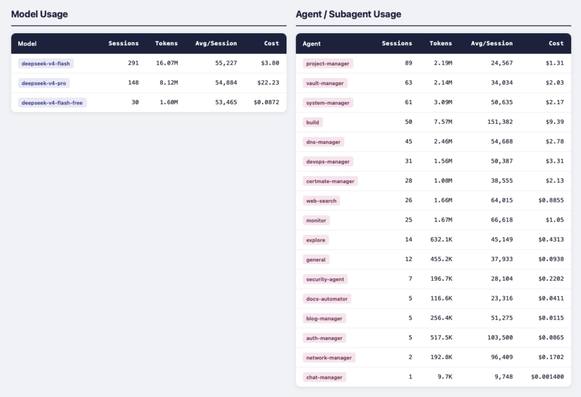Viewport: 581px width, 397px height.
Task: Select the web-search agent tag
Action: click(x=321, y=201)
